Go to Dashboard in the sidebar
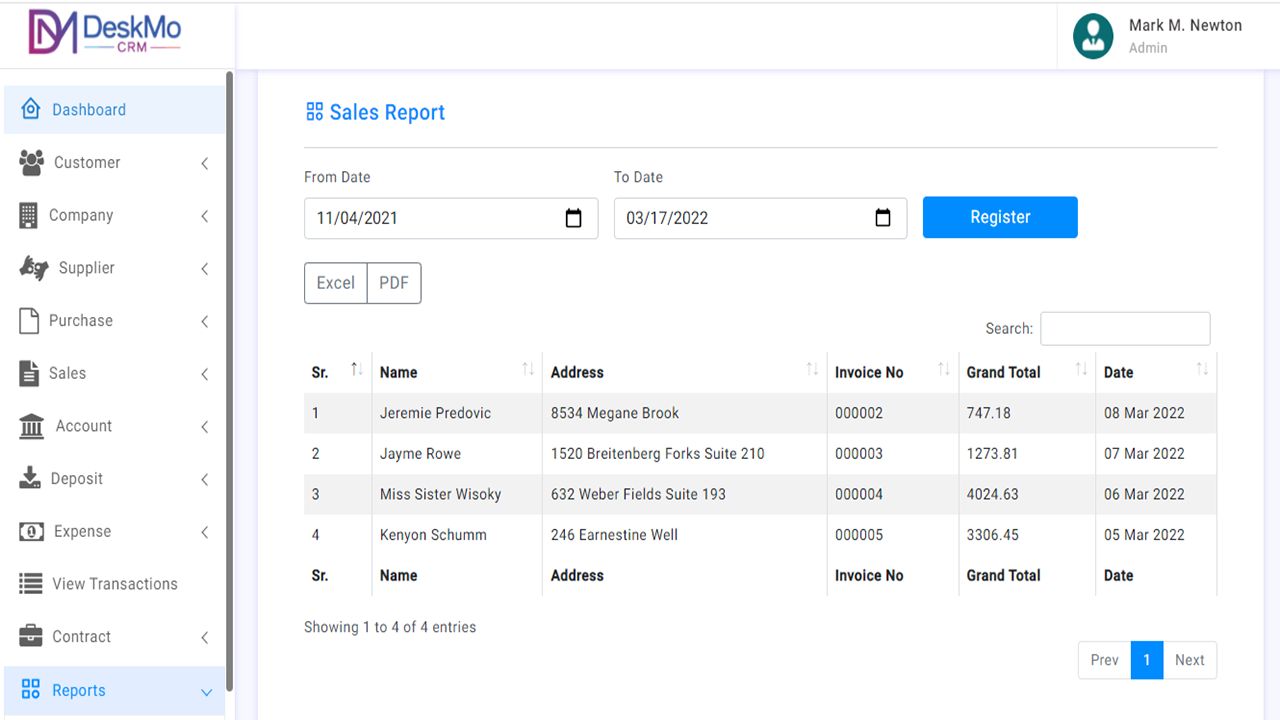Screen dimensions: 1280x720 (89, 110)
